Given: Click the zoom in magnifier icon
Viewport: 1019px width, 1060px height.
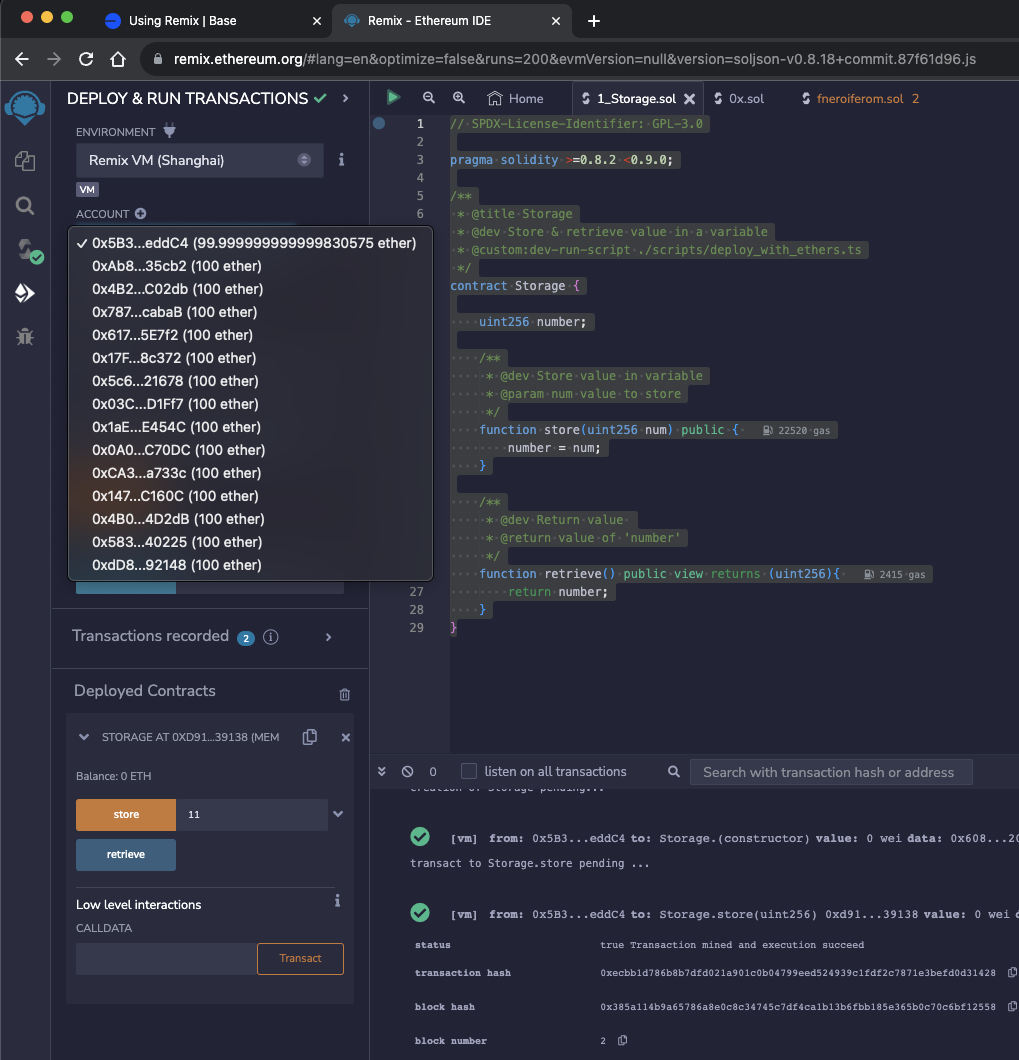Looking at the screenshot, I should (x=459, y=98).
